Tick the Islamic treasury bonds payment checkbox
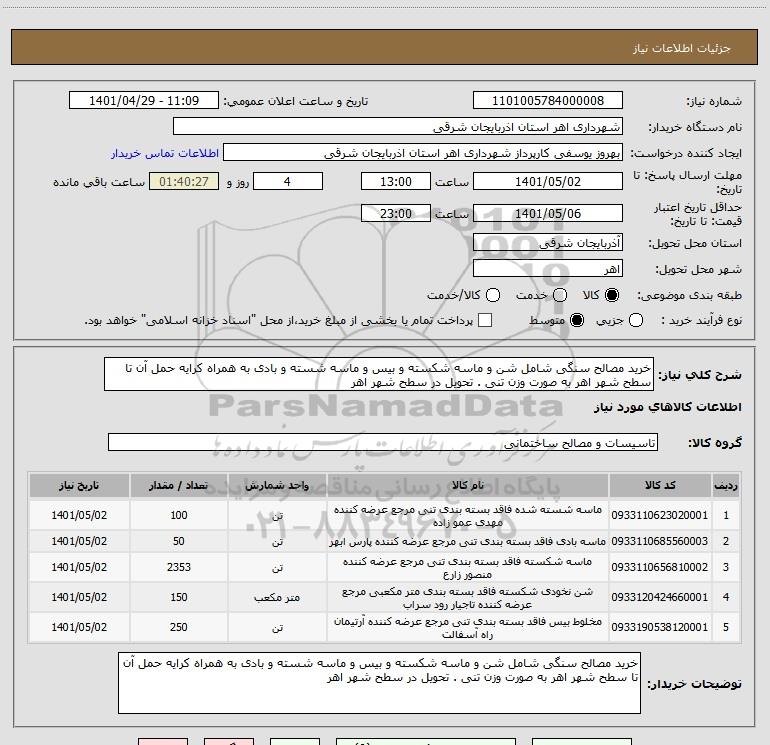The width and height of the screenshot is (770, 745). coord(485,320)
